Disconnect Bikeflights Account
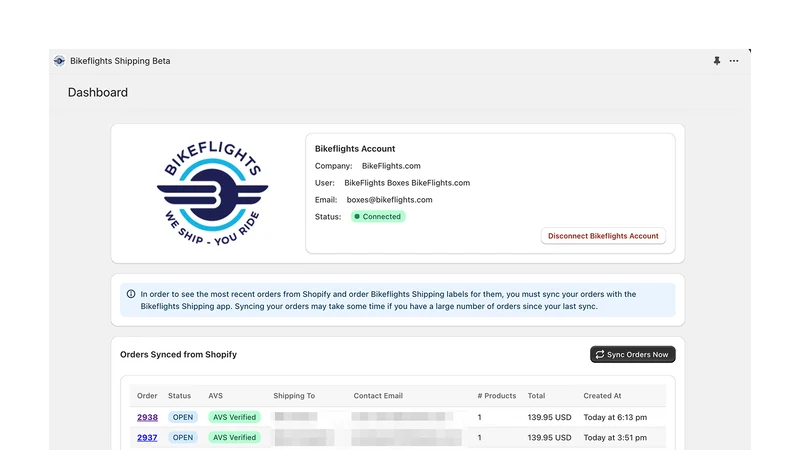The height and width of the screenshot is (450, 800). pos(603,236)
